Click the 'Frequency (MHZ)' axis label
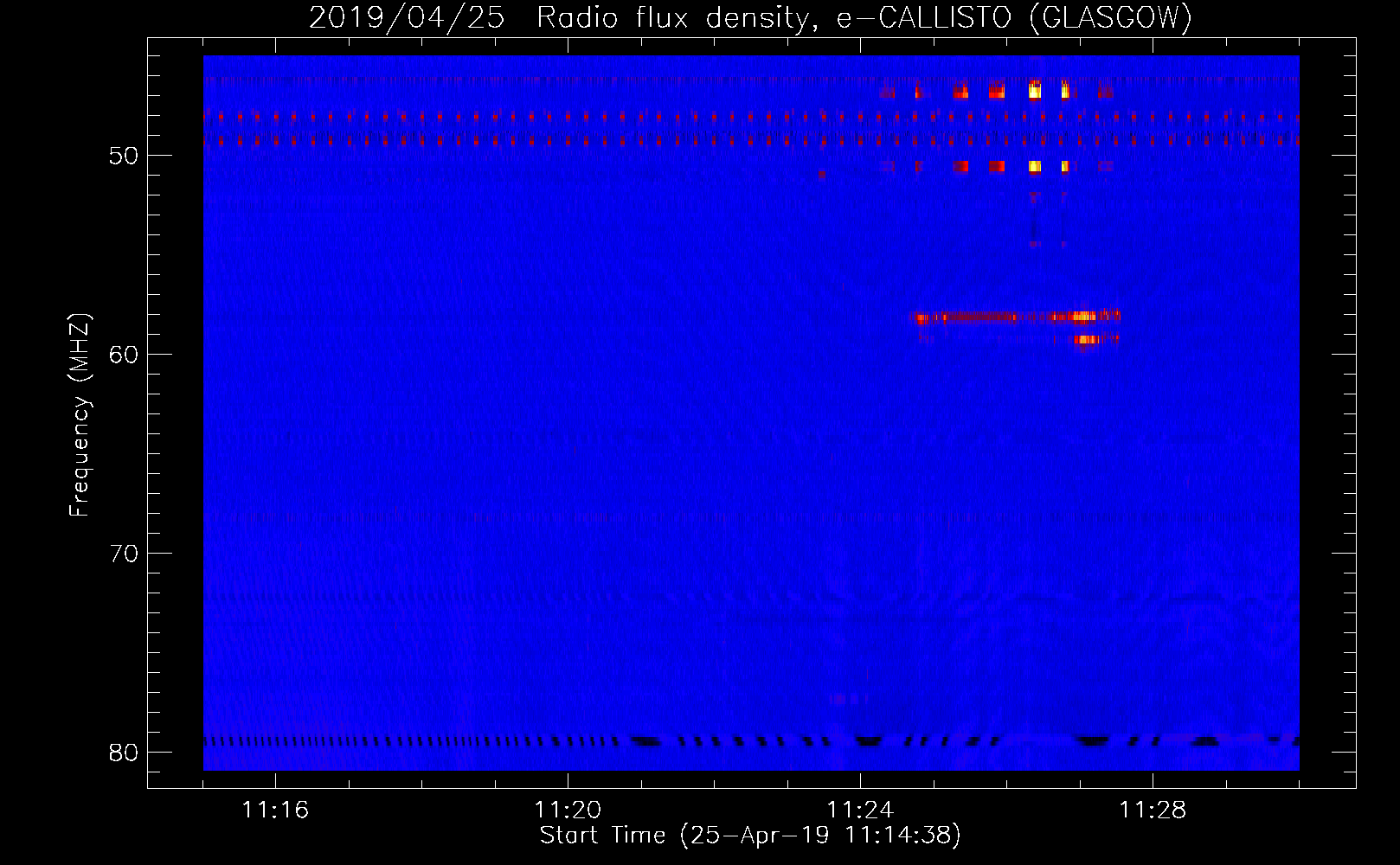The image size is (1400, 865). point(80,415)
